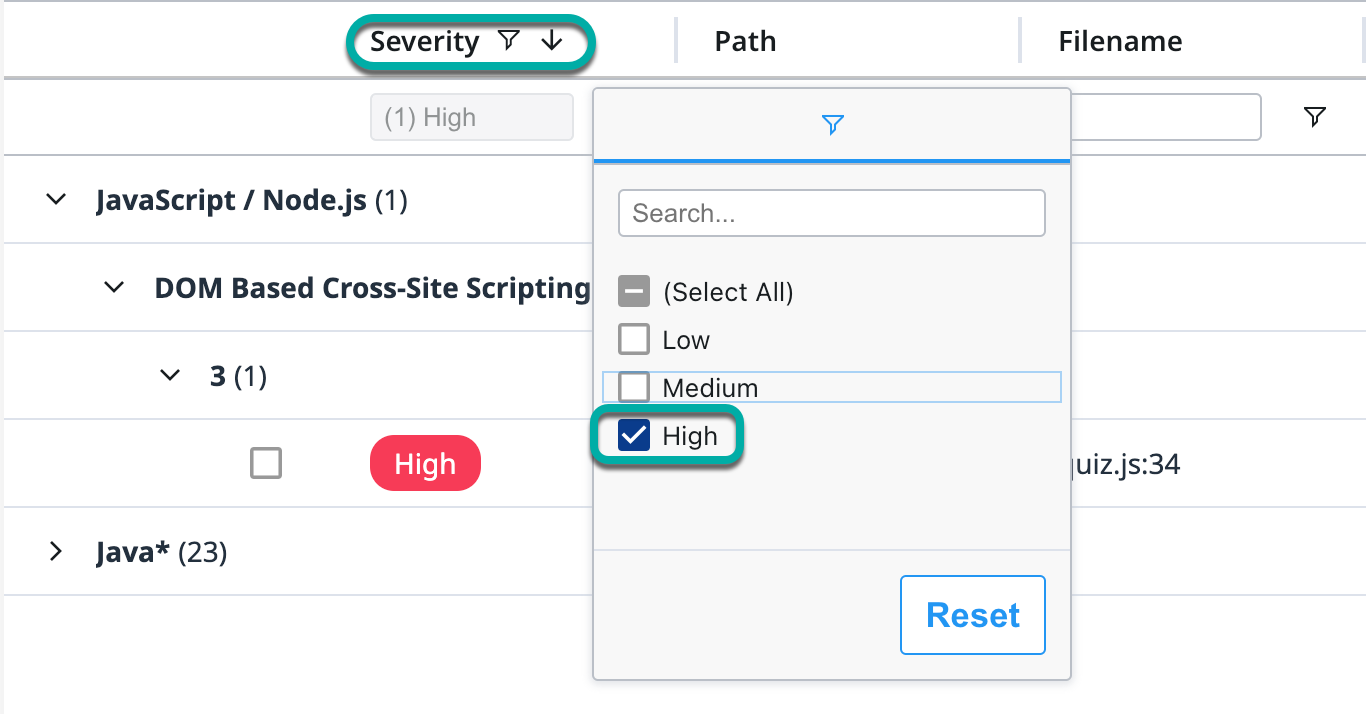Select the checkbox for the quiz.js finding row
The image size is (1366, 714).
coord(266,464)
